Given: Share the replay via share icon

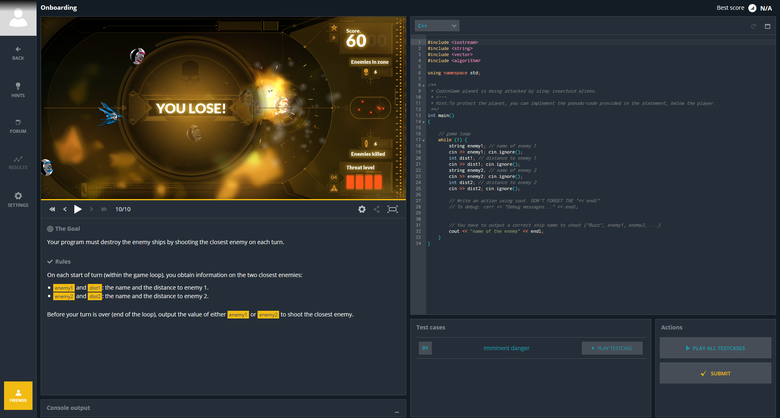Looking at the screenshot, I should (377, 209).
